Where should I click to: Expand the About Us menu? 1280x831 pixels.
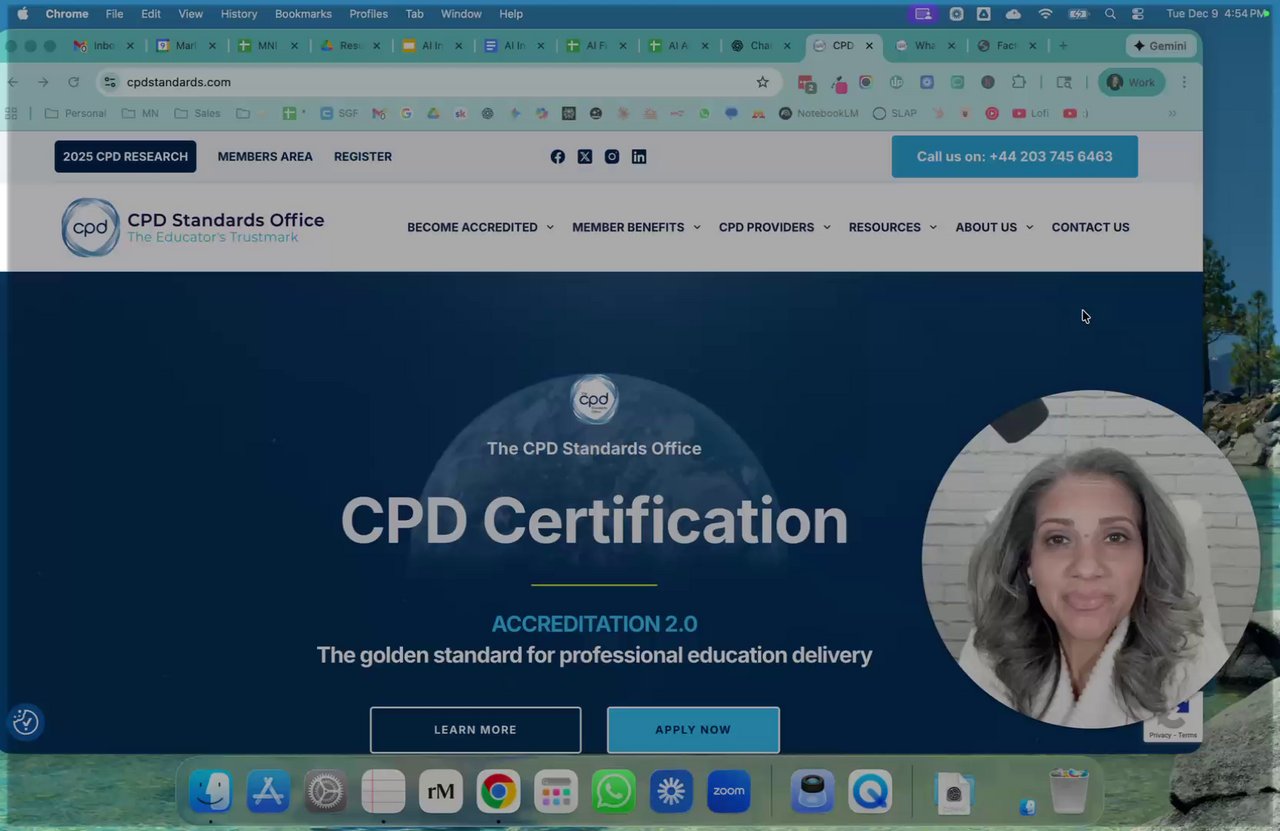pos(994,227)
